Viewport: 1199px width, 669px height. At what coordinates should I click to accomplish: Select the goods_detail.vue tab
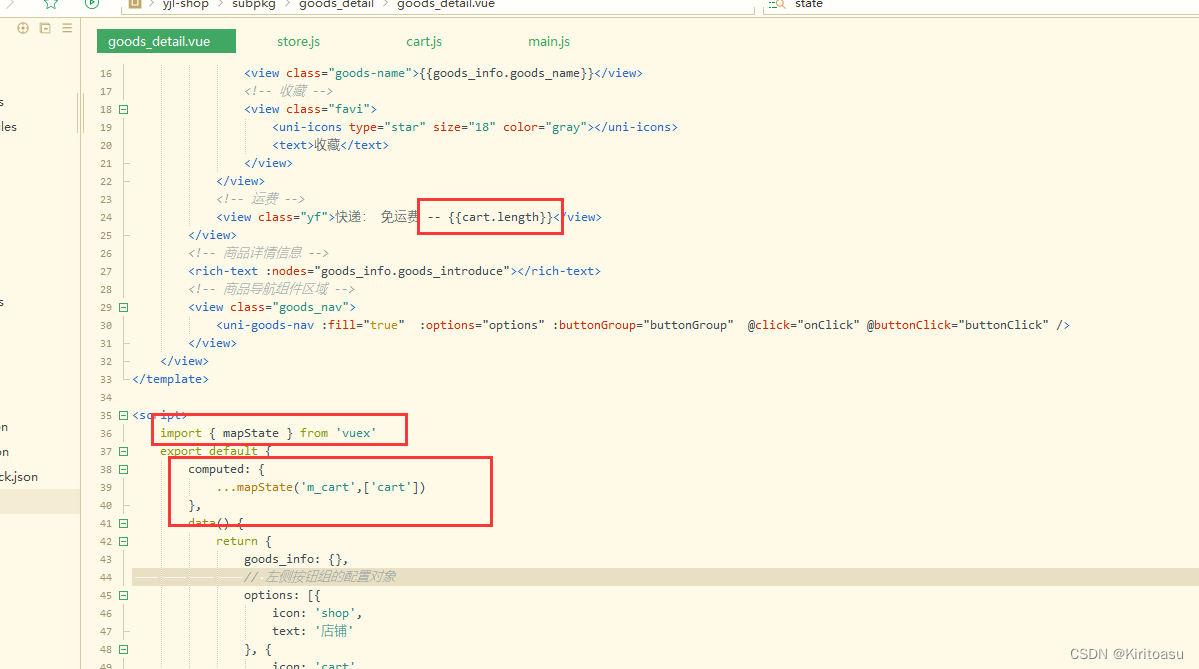click(166, 41)
